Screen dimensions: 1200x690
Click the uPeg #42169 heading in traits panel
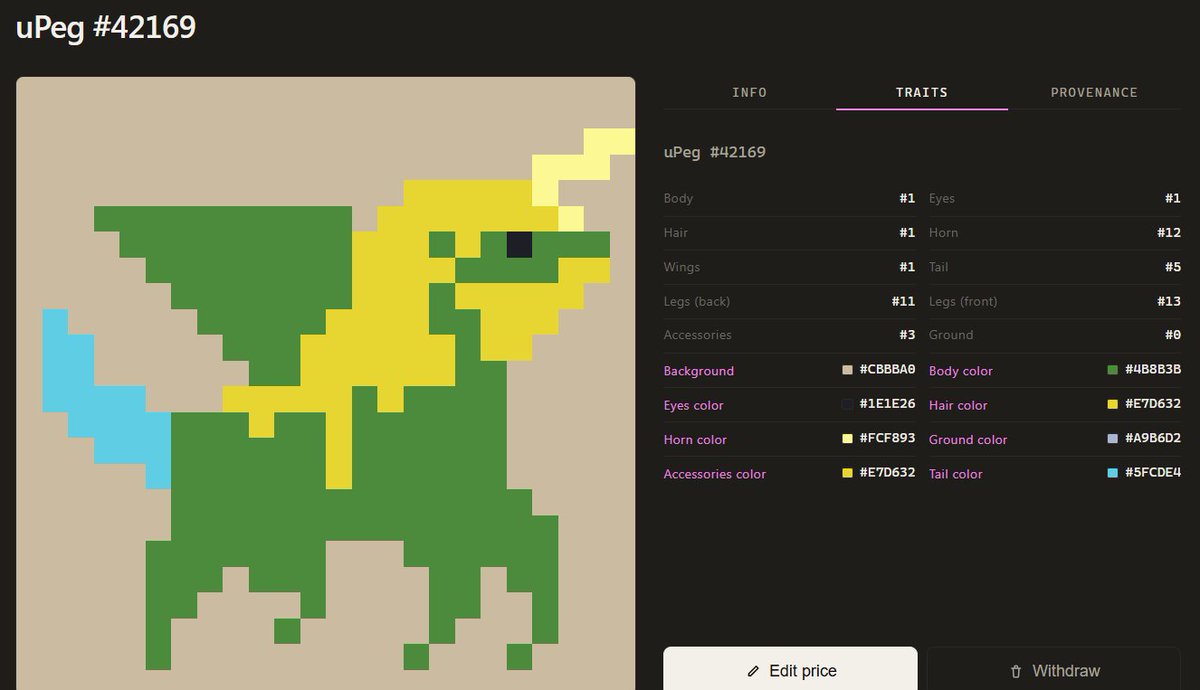[x=715, y=152]
